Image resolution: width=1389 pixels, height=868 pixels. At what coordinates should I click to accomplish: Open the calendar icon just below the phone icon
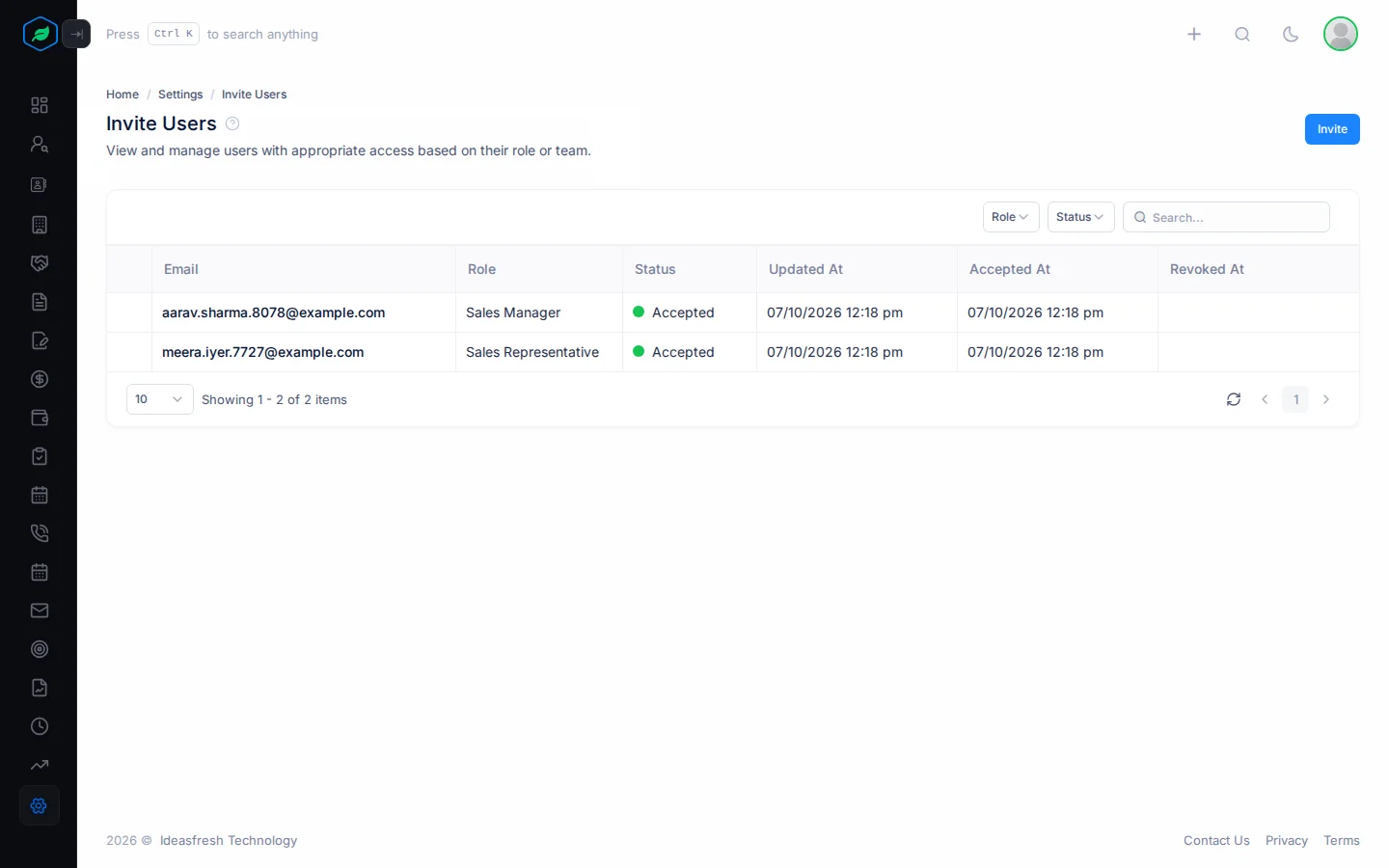click(x=40, y=572)
